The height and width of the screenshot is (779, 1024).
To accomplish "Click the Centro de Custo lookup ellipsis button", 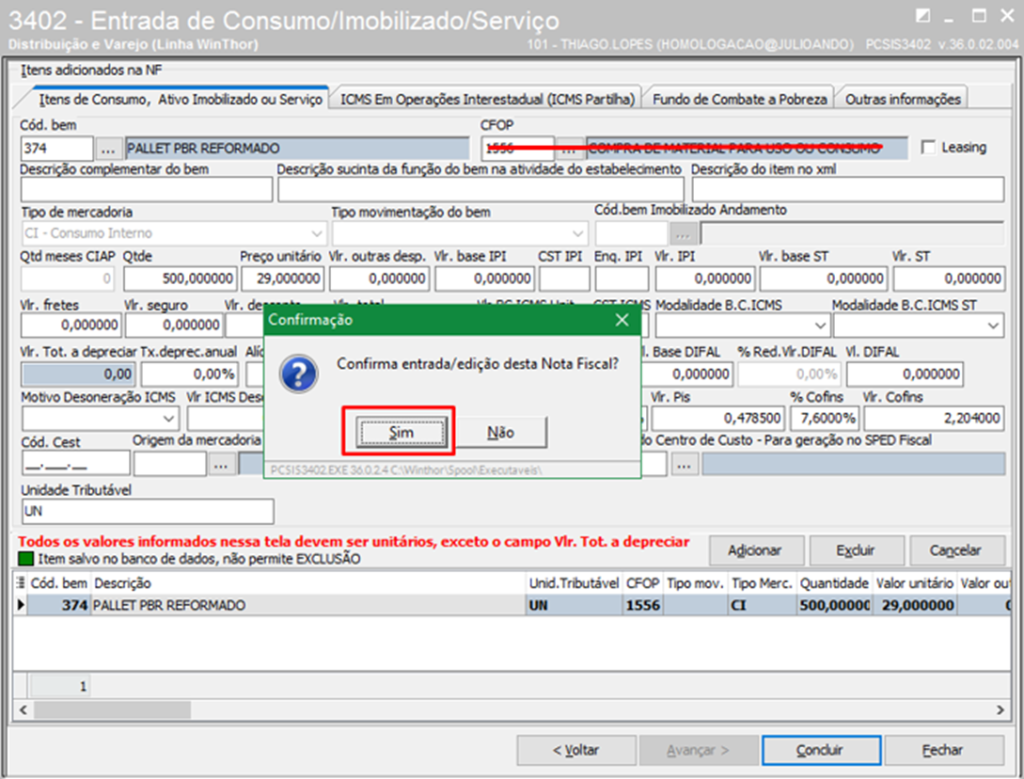I will pos(684,463).
